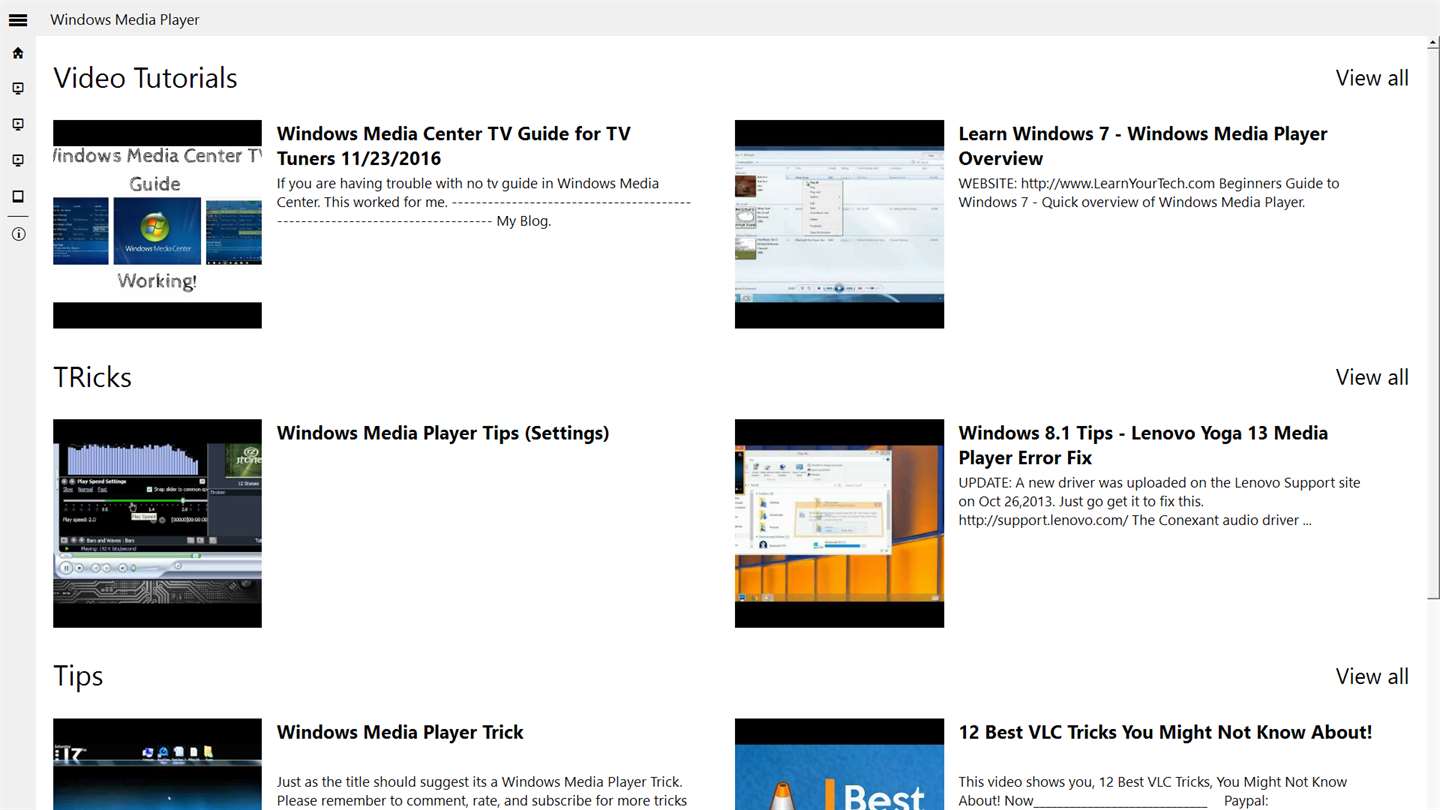Click the 'TRicks' section heading
Screen dimensions: 1440x810
point(92,377)
